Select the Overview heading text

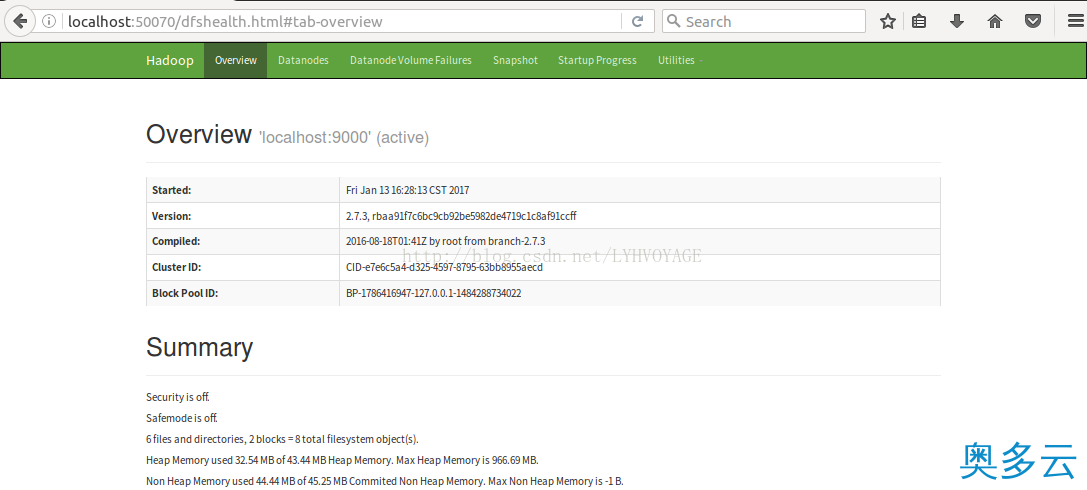[198, 134]
